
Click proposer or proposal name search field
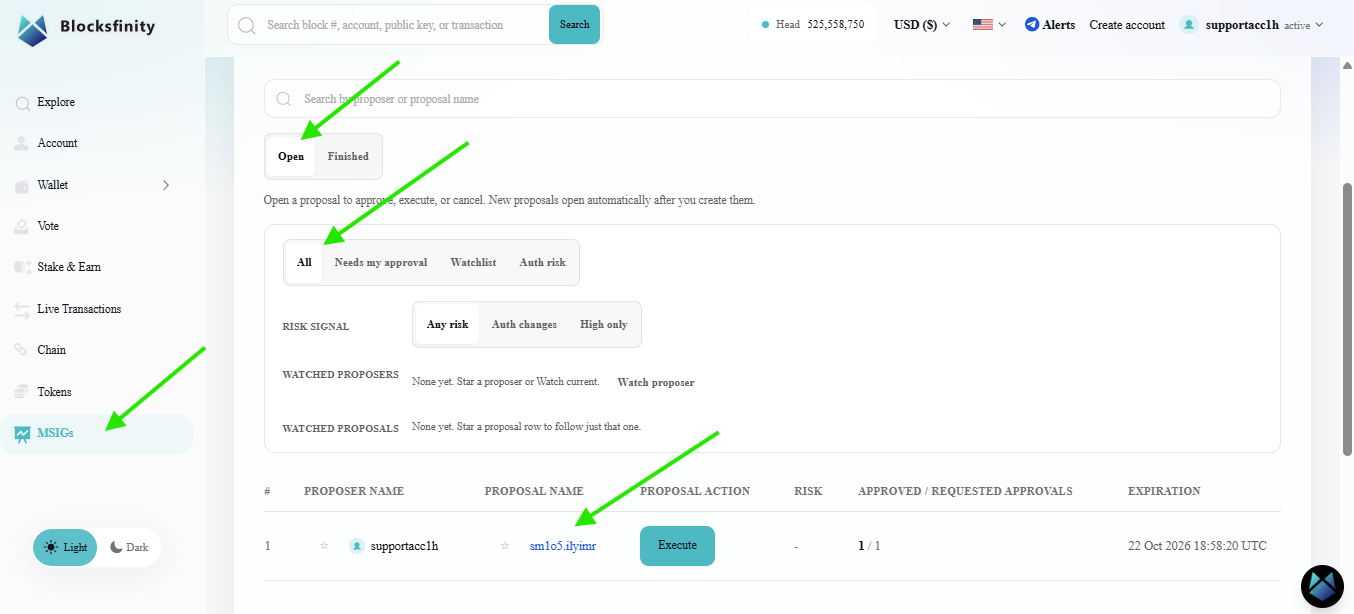772,99
